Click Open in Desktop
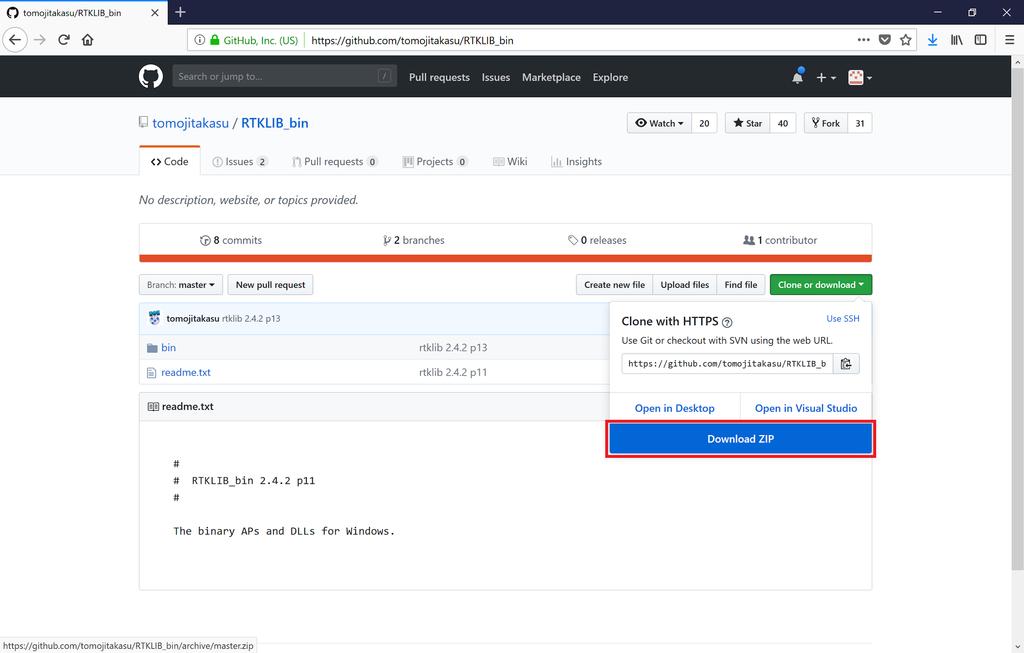This screenshot has width=1024, height=653. tap(675, 408)
